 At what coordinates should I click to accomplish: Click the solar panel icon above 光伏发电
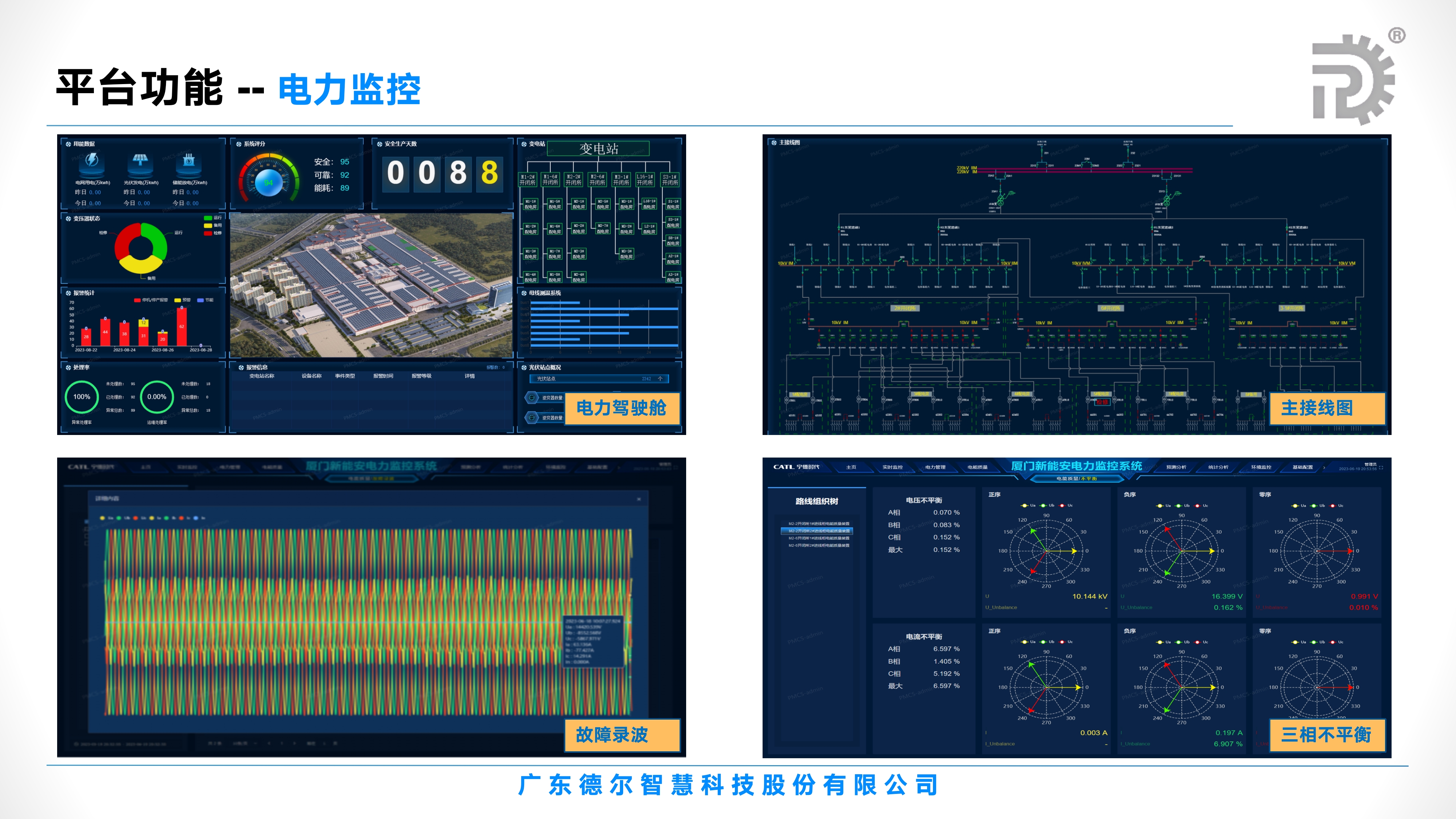140,162
